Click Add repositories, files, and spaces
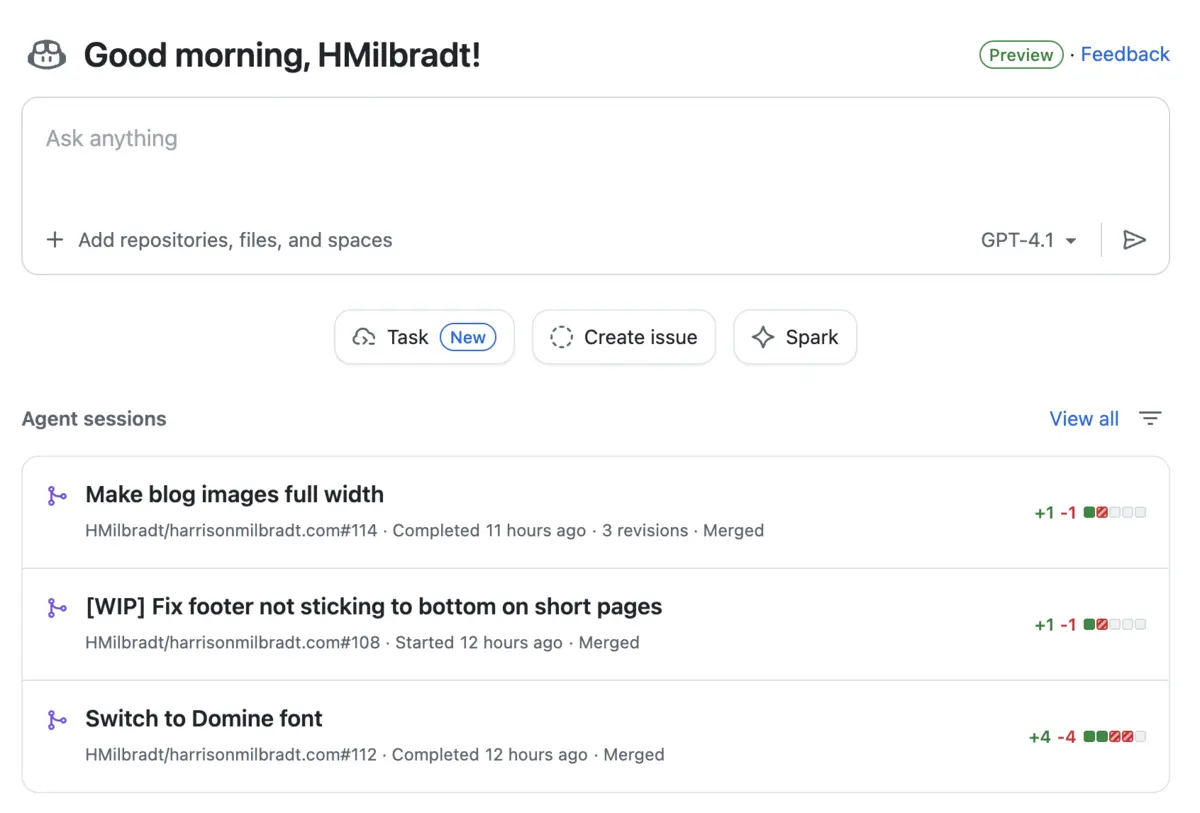 (x=235, y=240)
